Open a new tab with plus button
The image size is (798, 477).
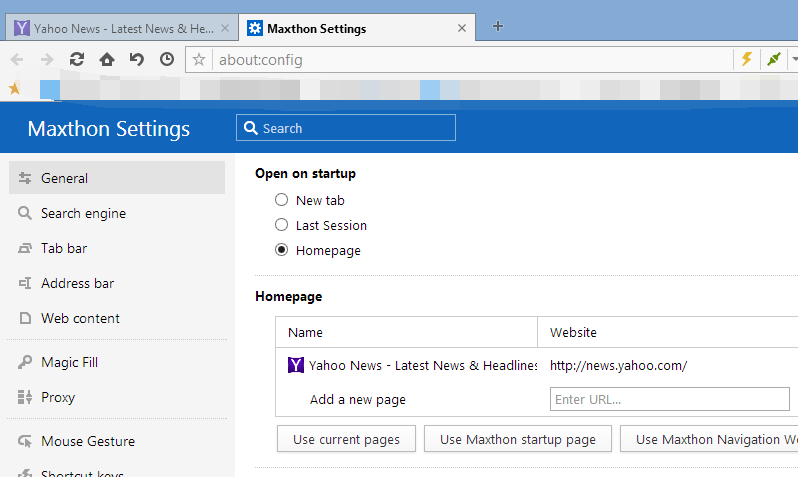click(498, 26)
